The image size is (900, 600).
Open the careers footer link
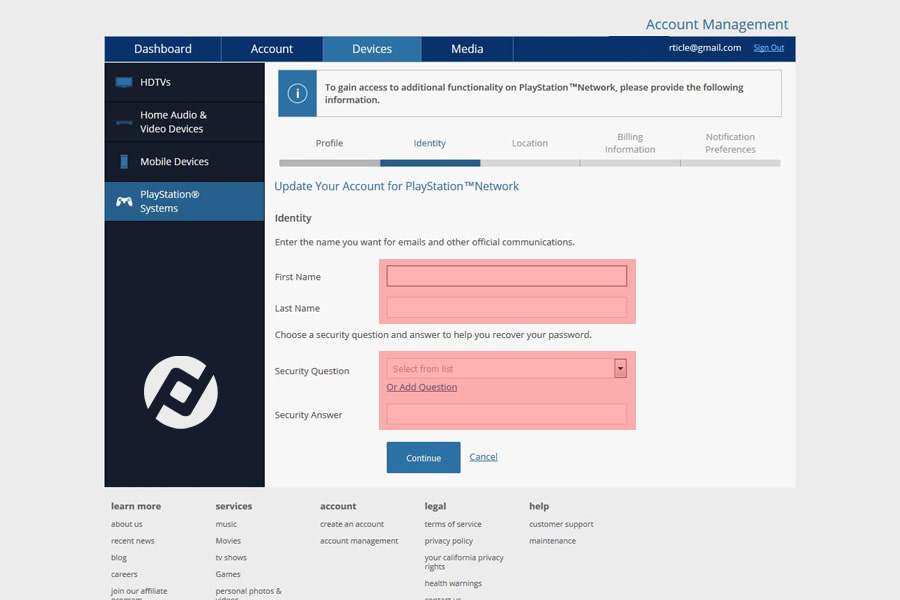125,574
